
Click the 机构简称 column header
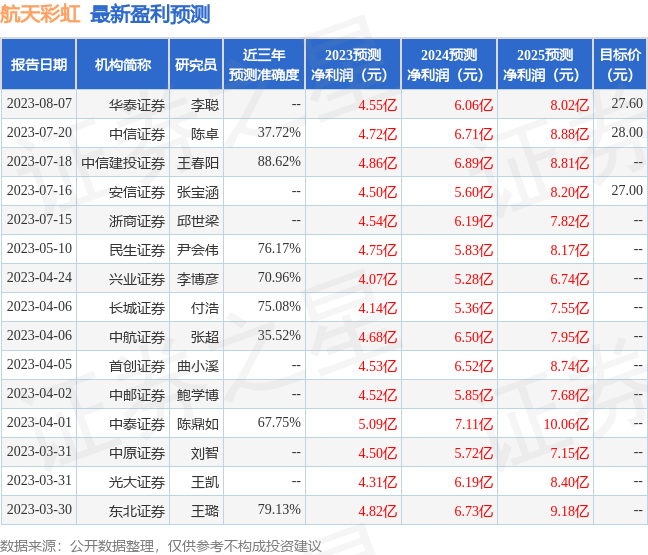point(123,64)
